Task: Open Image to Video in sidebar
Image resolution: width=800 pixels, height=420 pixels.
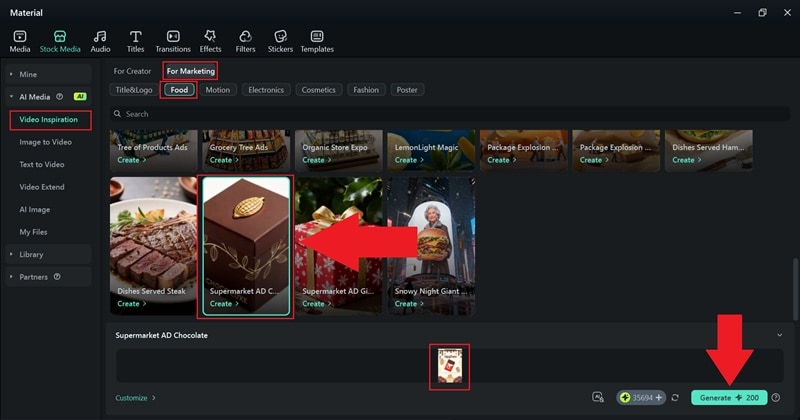Action: point(45,142)
